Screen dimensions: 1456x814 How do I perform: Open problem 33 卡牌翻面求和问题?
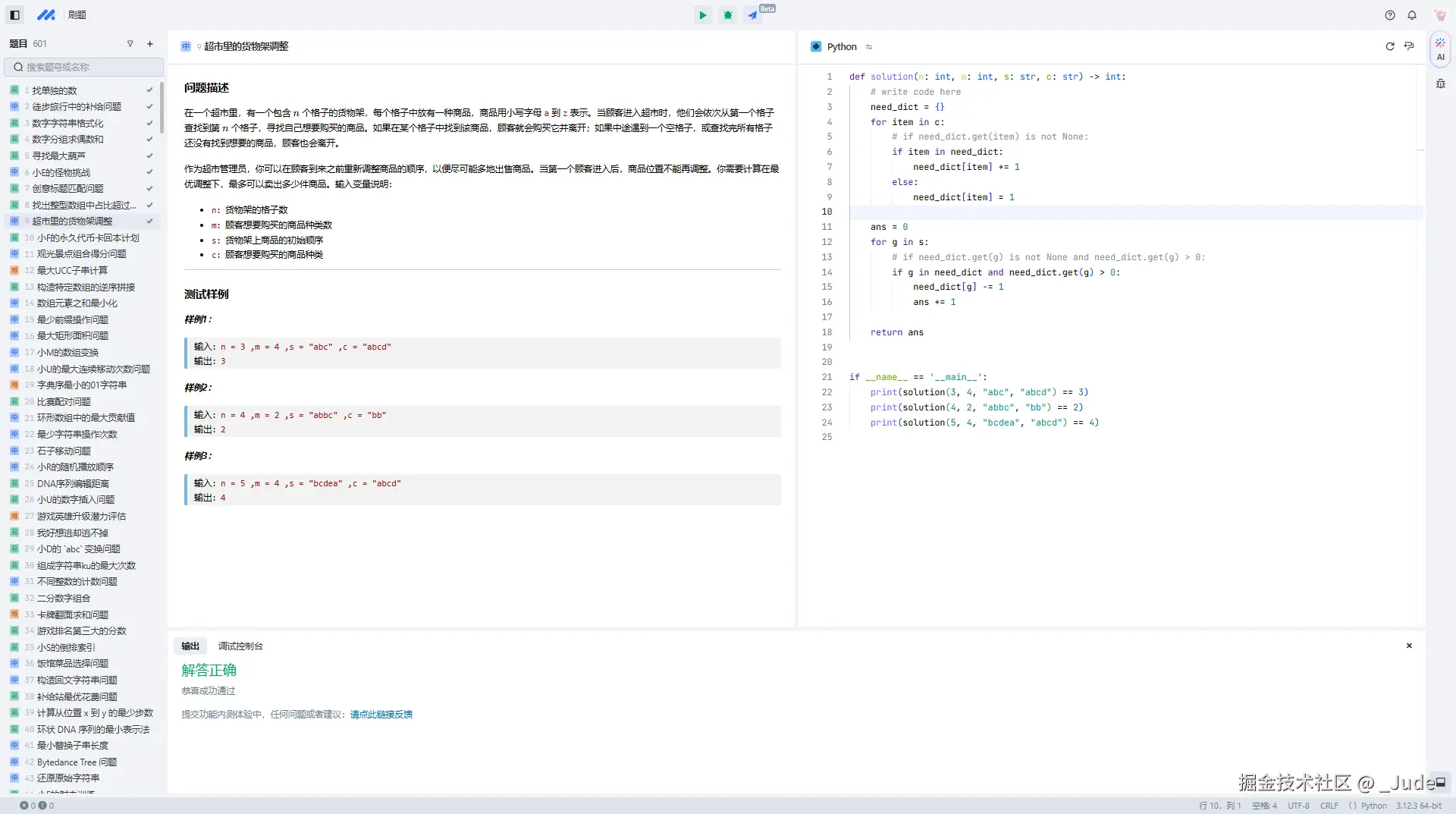click(82, 615)
